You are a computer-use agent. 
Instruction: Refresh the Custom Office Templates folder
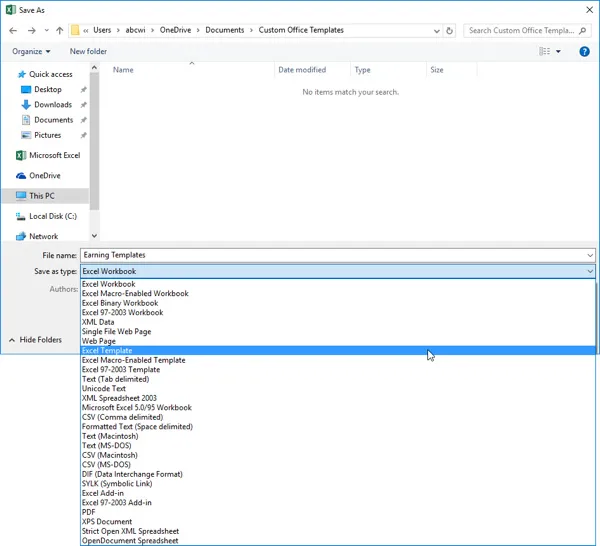coord(450,31)
